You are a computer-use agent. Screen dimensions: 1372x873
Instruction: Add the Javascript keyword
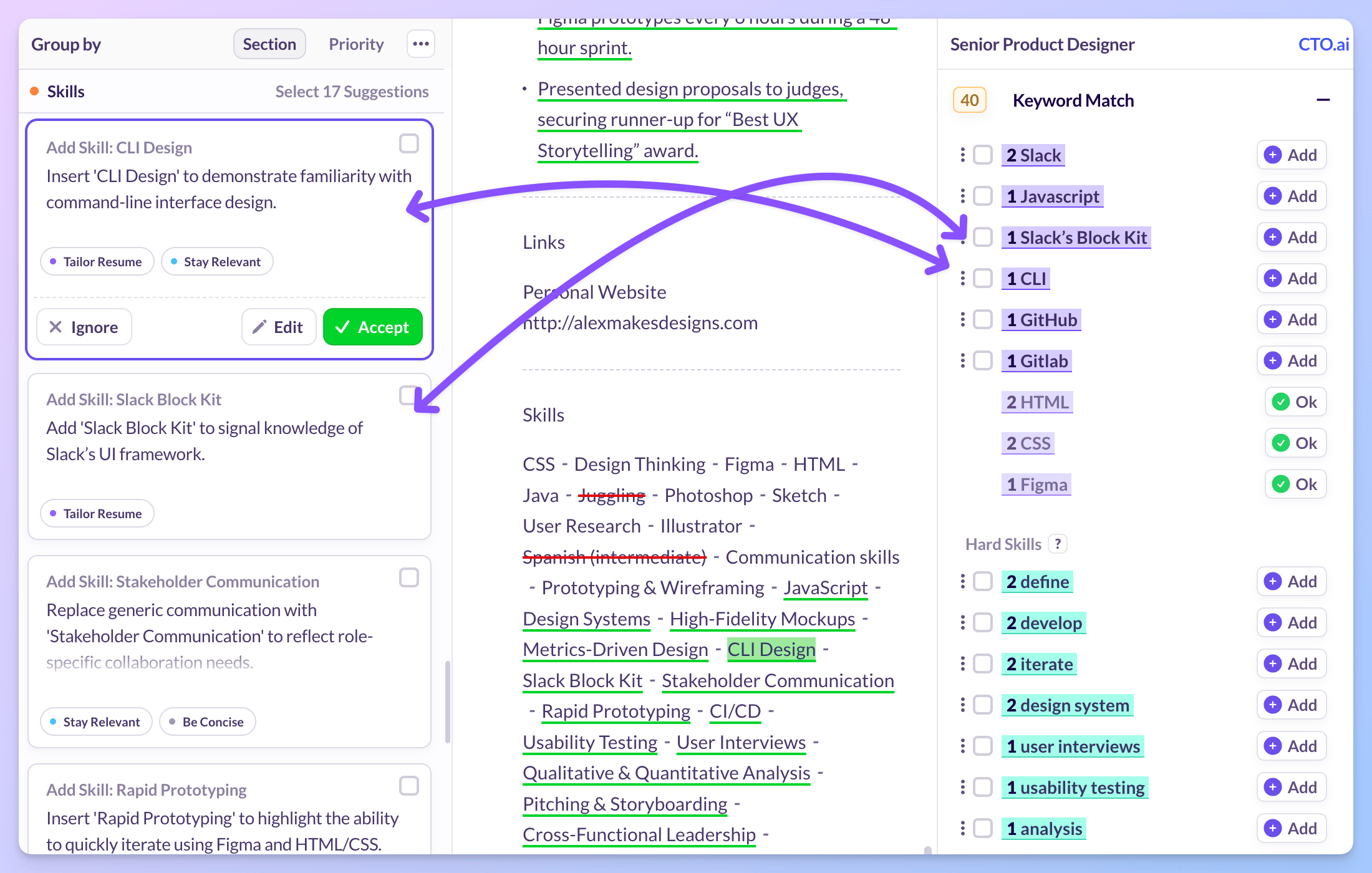coord(1291,196)
